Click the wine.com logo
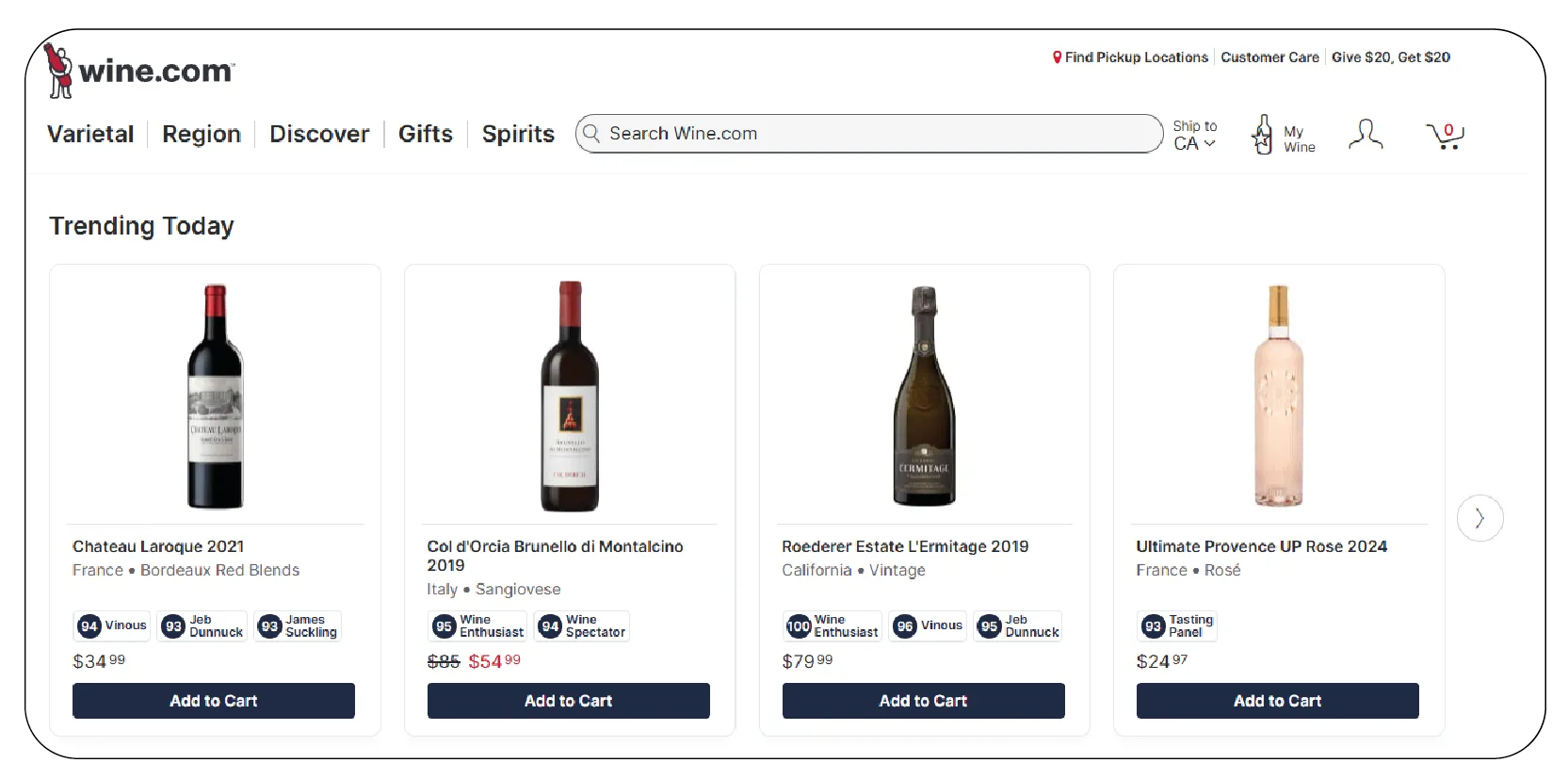 (x=139, y=71)
